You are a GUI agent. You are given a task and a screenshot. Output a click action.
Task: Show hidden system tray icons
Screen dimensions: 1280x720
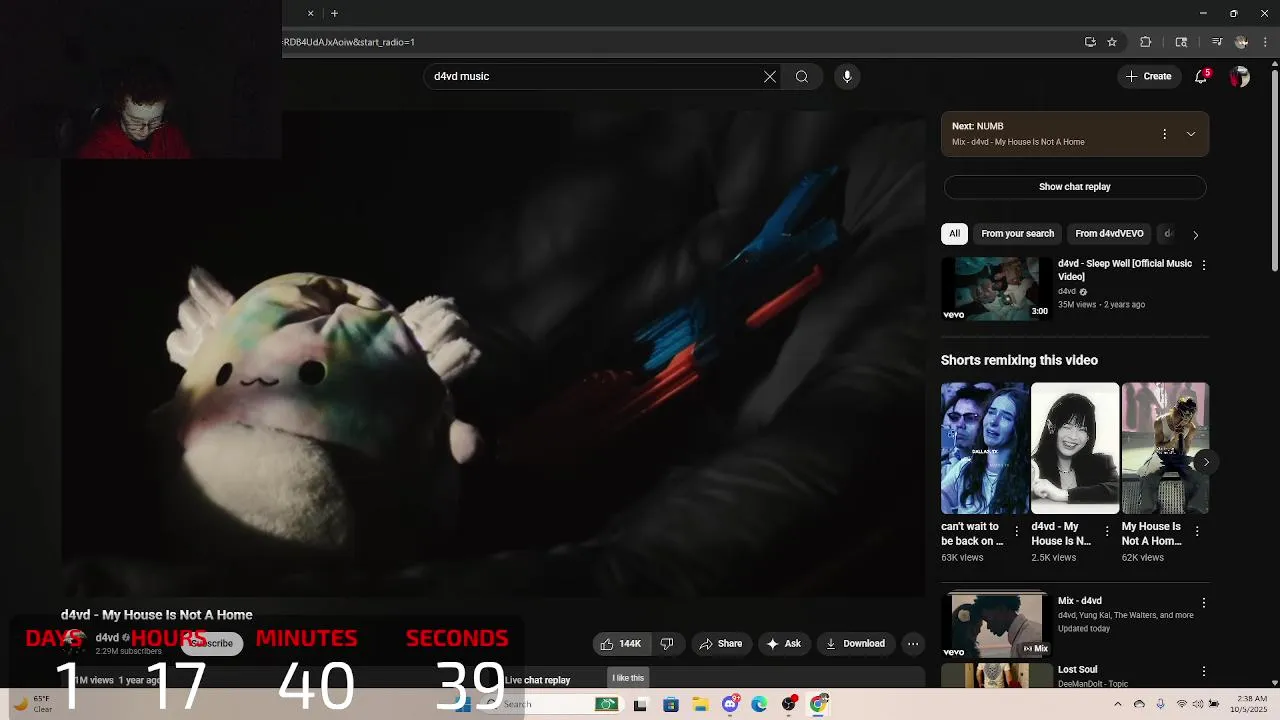1117,704
